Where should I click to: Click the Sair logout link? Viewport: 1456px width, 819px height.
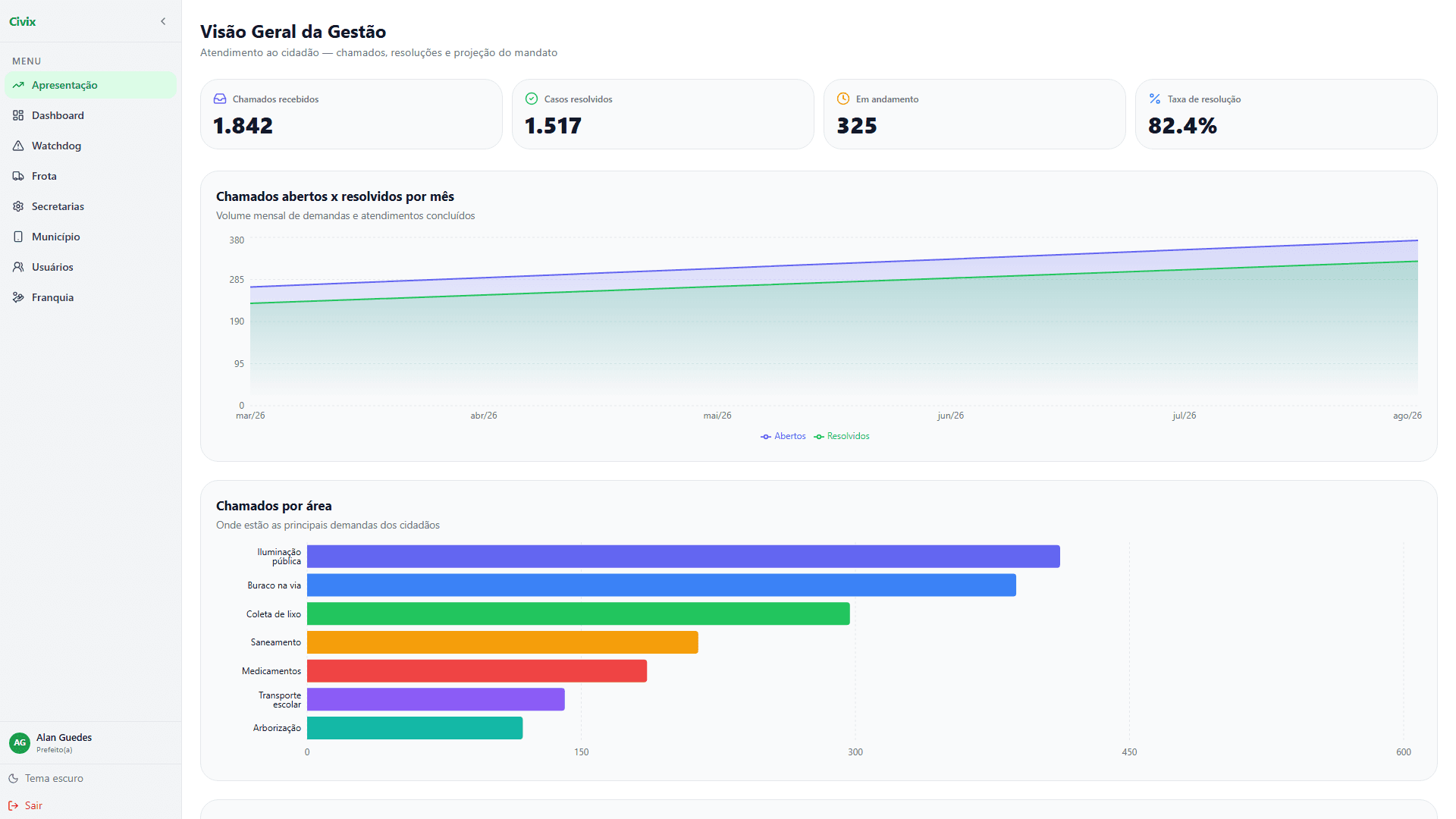(x=25, y=805)
